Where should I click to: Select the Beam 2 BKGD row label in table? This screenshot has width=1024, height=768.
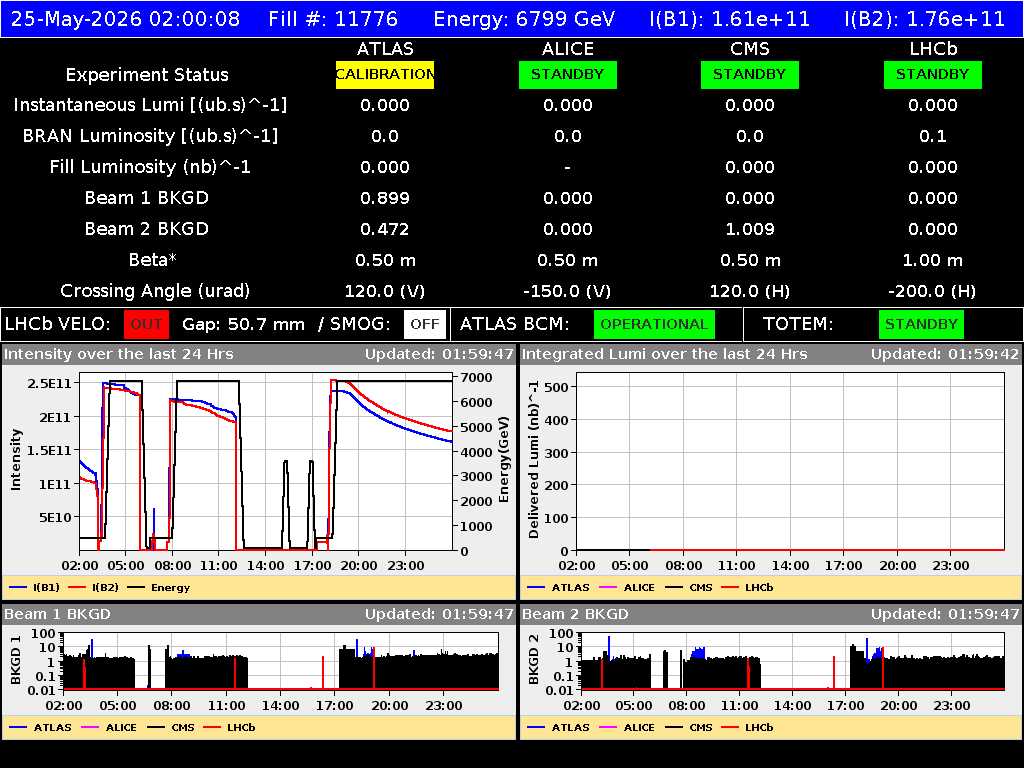coord(147,229)
